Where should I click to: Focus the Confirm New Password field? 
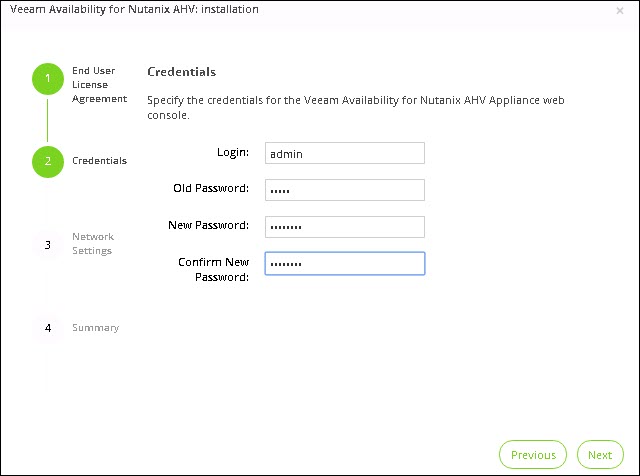tap(345, 263)
